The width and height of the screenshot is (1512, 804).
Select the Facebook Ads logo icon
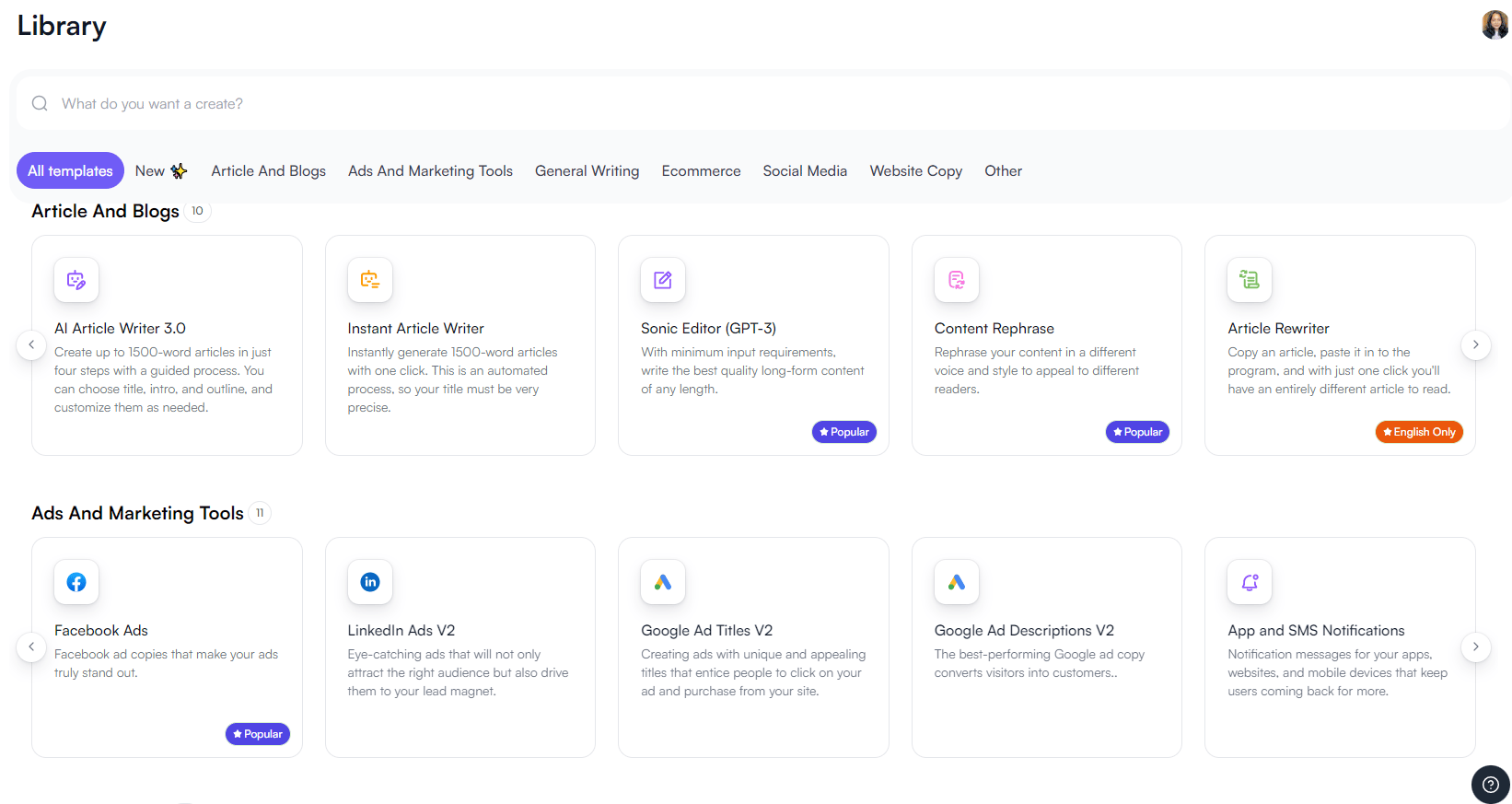pyautogui.click(x=76, y=582)
